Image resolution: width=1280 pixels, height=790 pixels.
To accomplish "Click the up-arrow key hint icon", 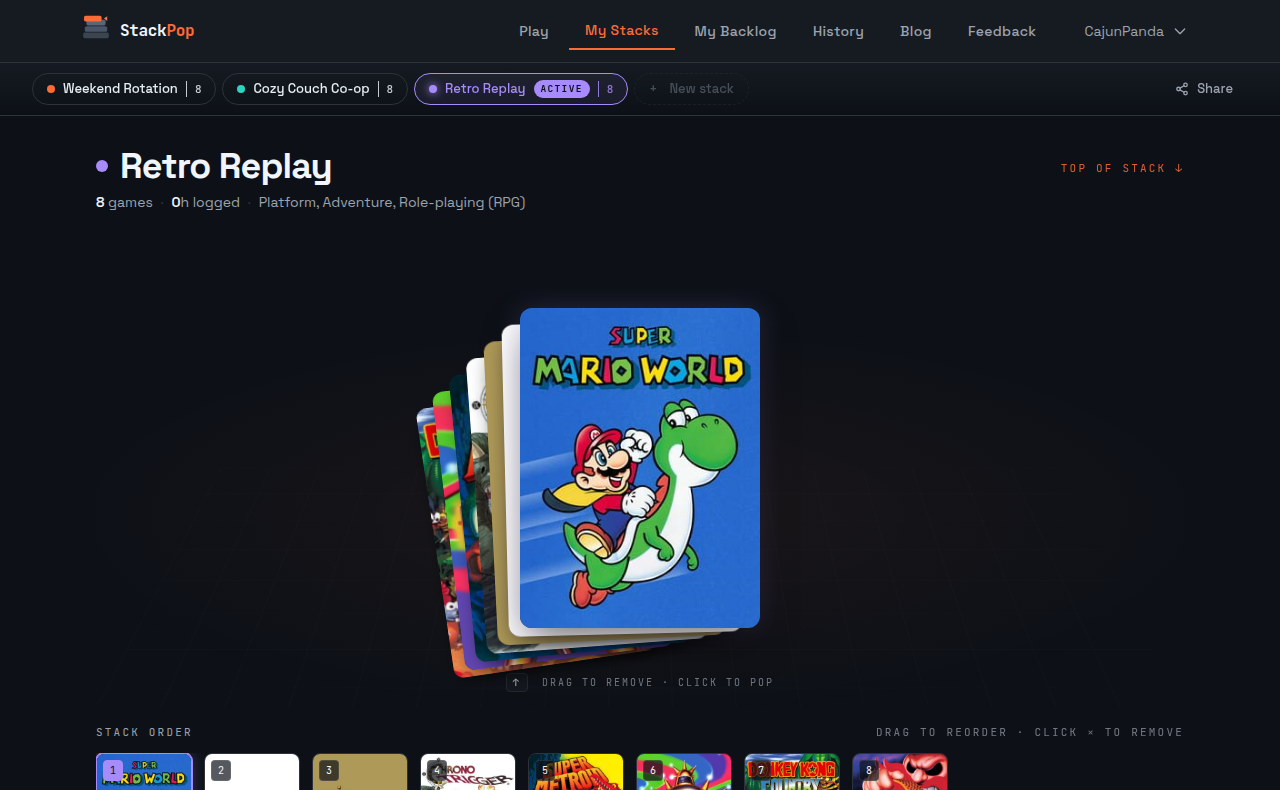I will [x=517, y=682].
